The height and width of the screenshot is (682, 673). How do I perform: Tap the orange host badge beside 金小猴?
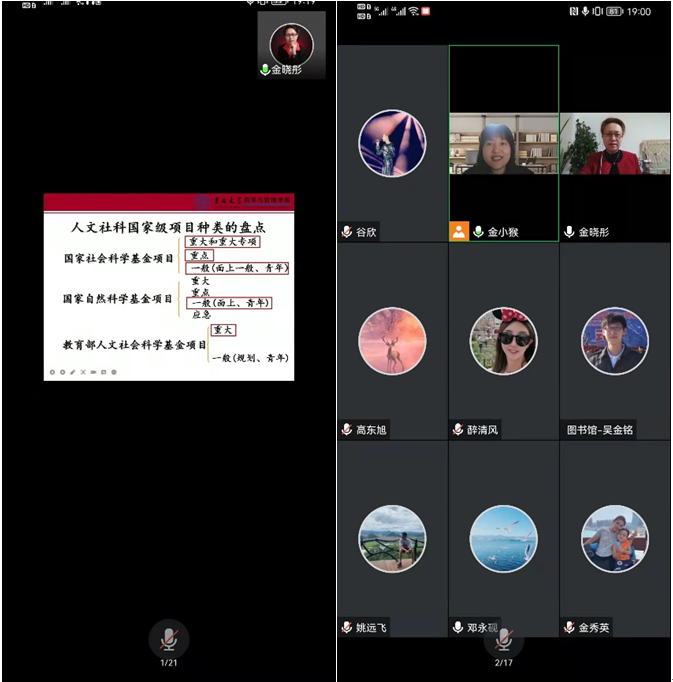(x=459, y=232)
